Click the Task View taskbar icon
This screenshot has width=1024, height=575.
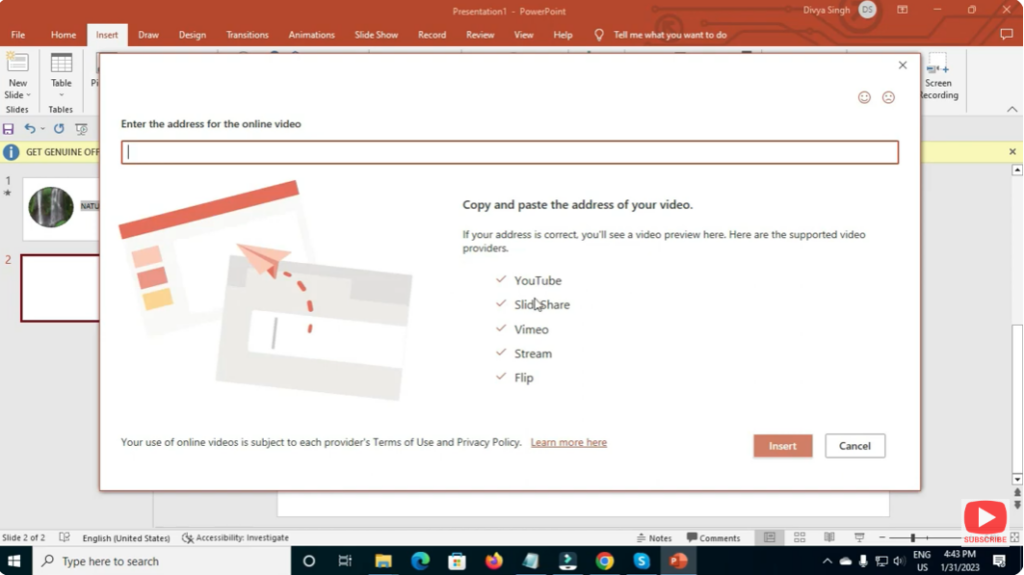coord(345,561)
